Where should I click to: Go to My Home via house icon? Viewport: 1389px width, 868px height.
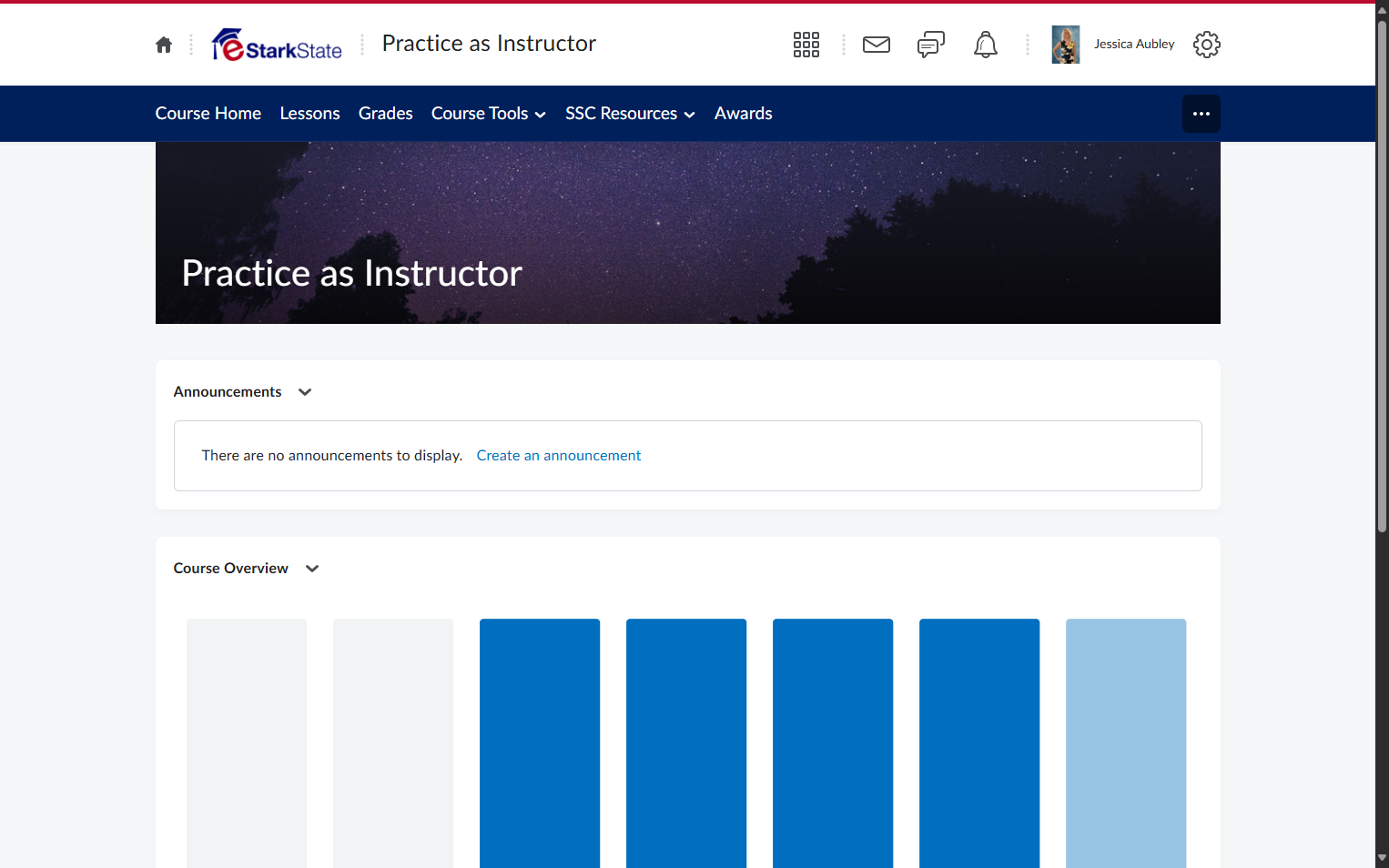[x=164, y=45]
